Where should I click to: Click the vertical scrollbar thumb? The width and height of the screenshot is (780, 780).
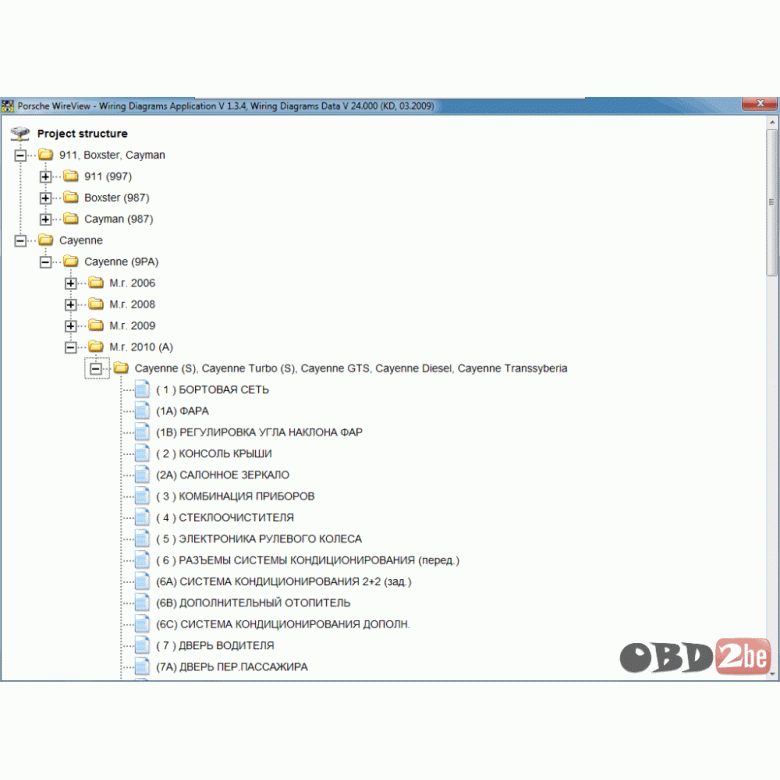point(772,203)
